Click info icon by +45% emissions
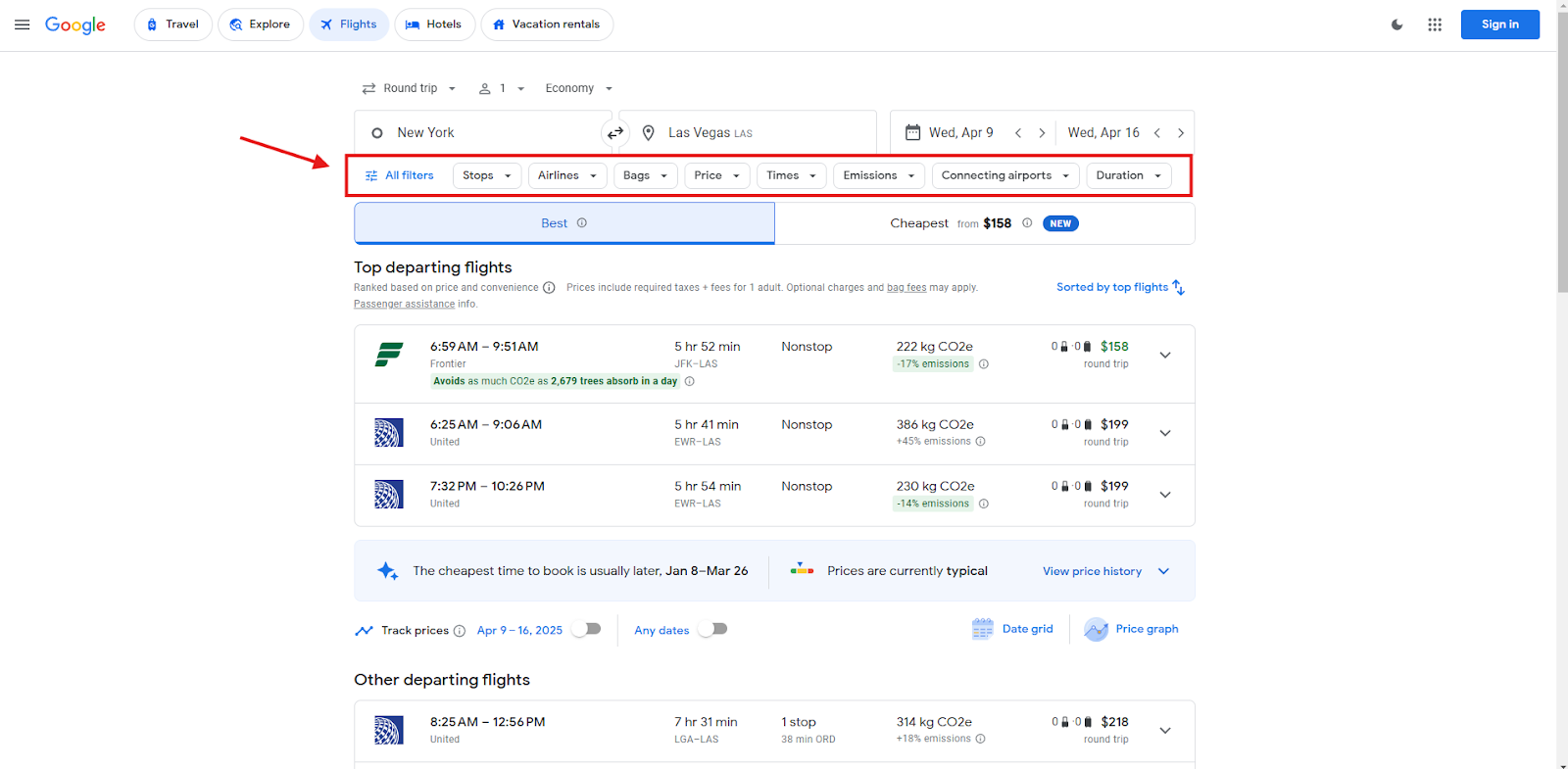 coord(981,442)
